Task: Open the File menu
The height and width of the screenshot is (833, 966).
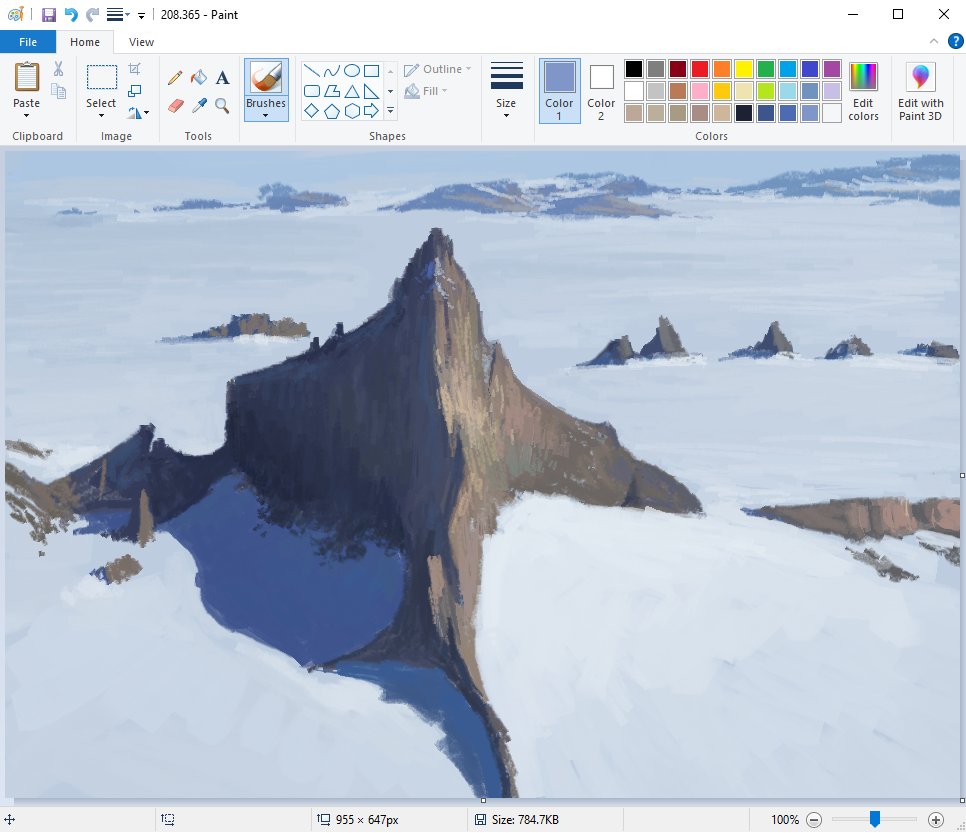Action: coord(28,42)
